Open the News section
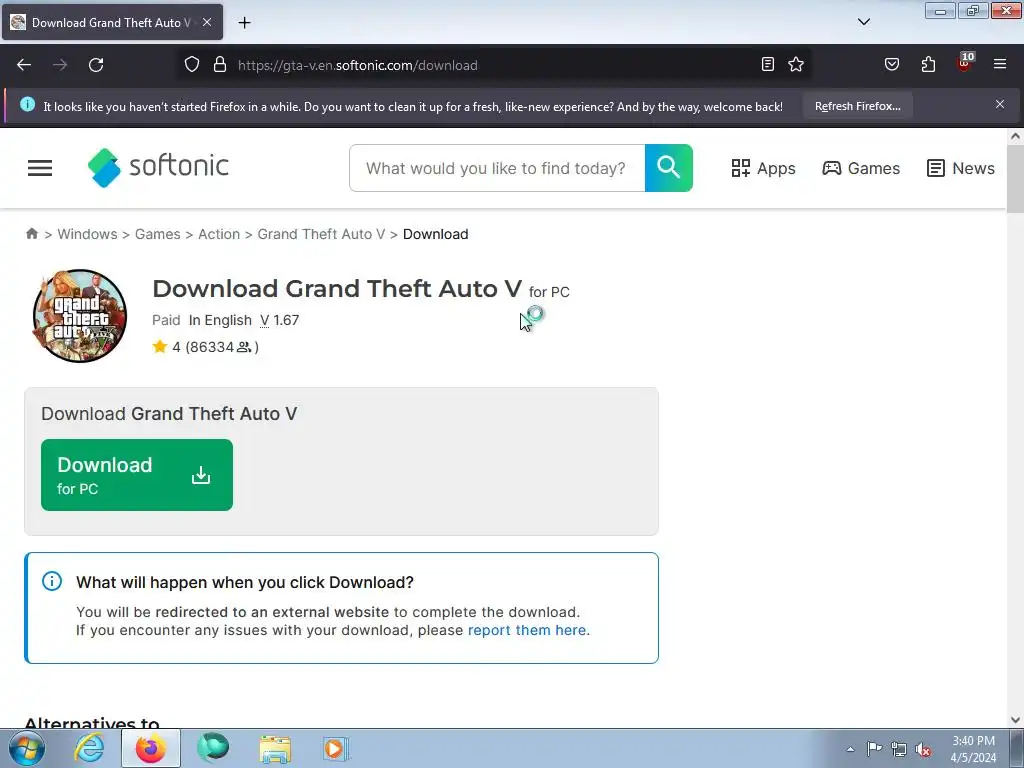Viewport: 1024px width, 768px height. click(961, 168)
